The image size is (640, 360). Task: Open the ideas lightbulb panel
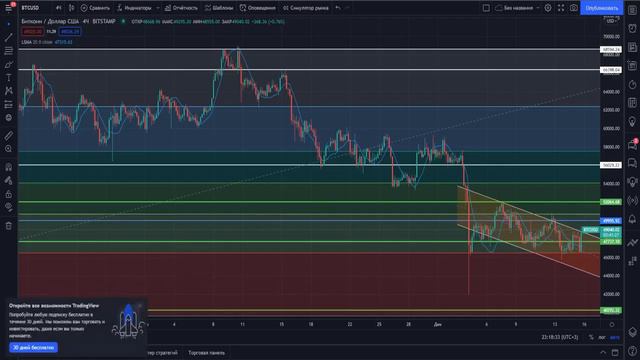tap(632, 122)
